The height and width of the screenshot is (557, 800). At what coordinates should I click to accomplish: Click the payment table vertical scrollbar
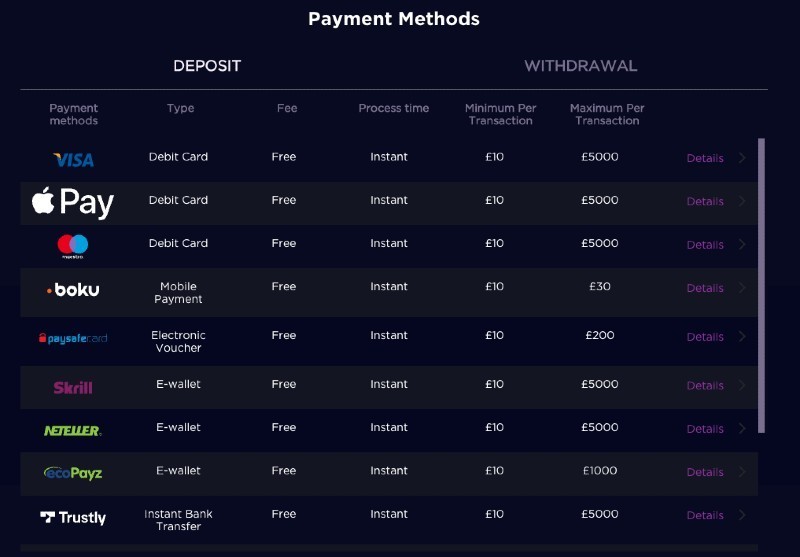coord(761,286)
